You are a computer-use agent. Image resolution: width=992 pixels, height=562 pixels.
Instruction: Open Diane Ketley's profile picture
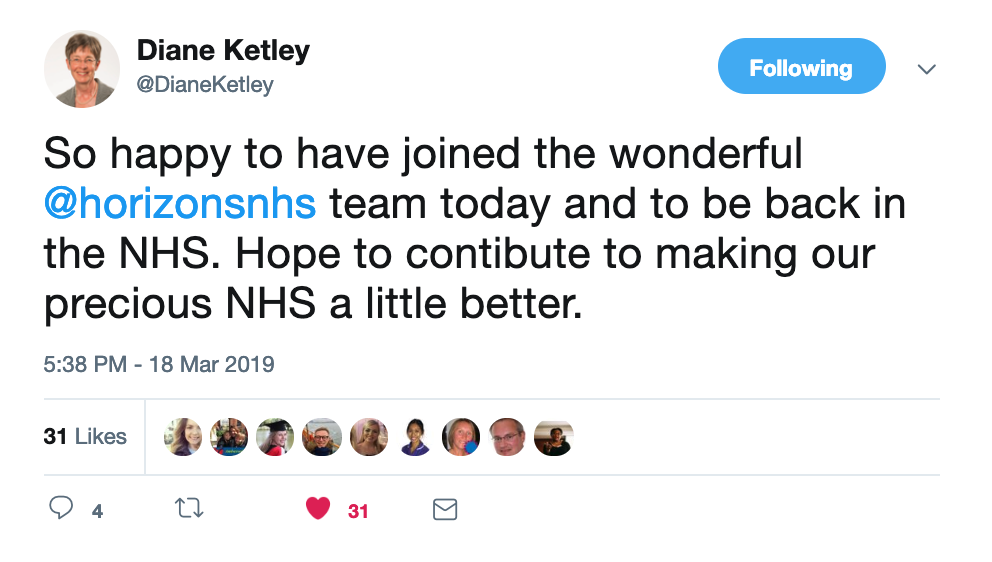pos(82,69)
